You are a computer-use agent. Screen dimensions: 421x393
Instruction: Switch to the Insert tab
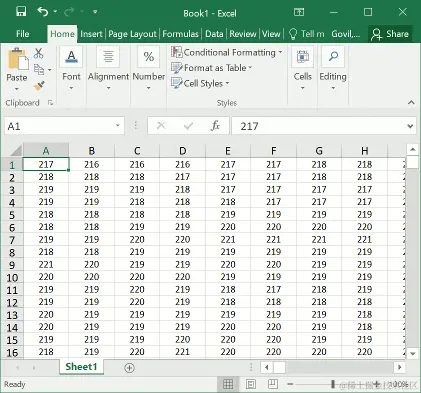tap(91, 34)
